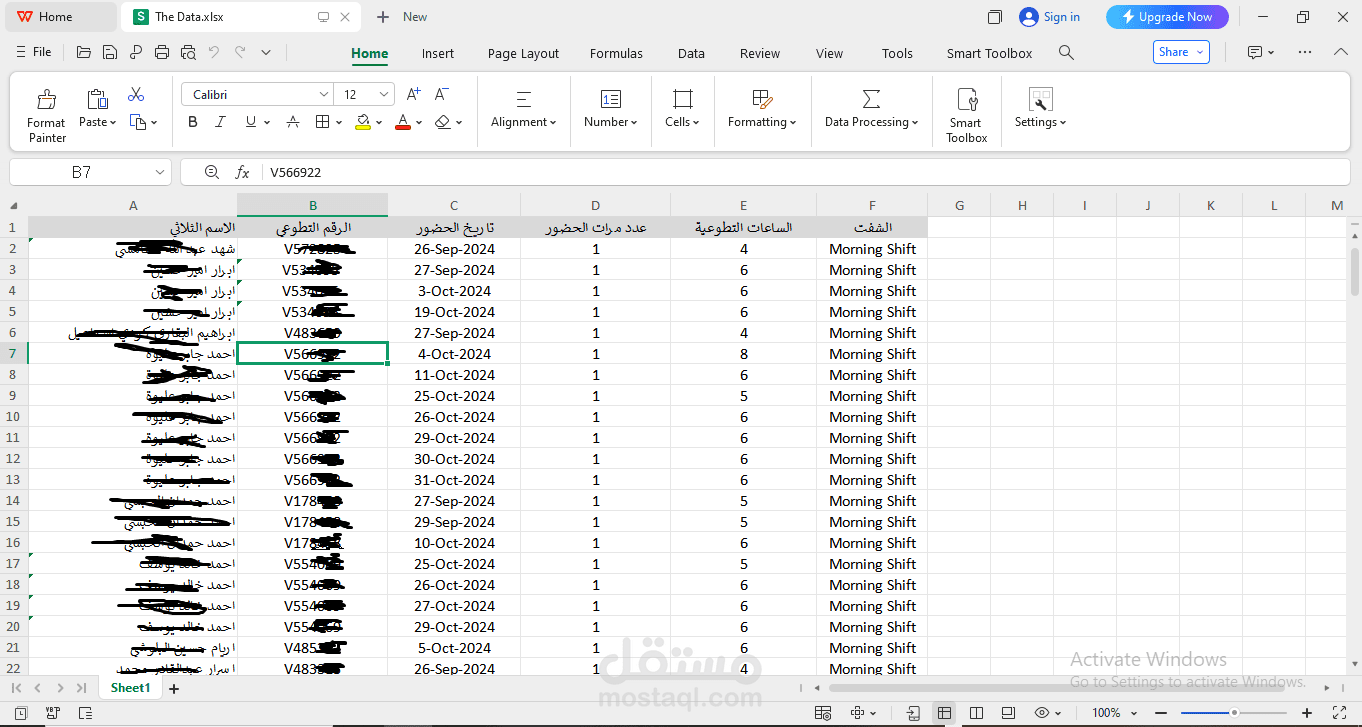
Task: Expand the Calibri font name dropdown
Action: 323,94
